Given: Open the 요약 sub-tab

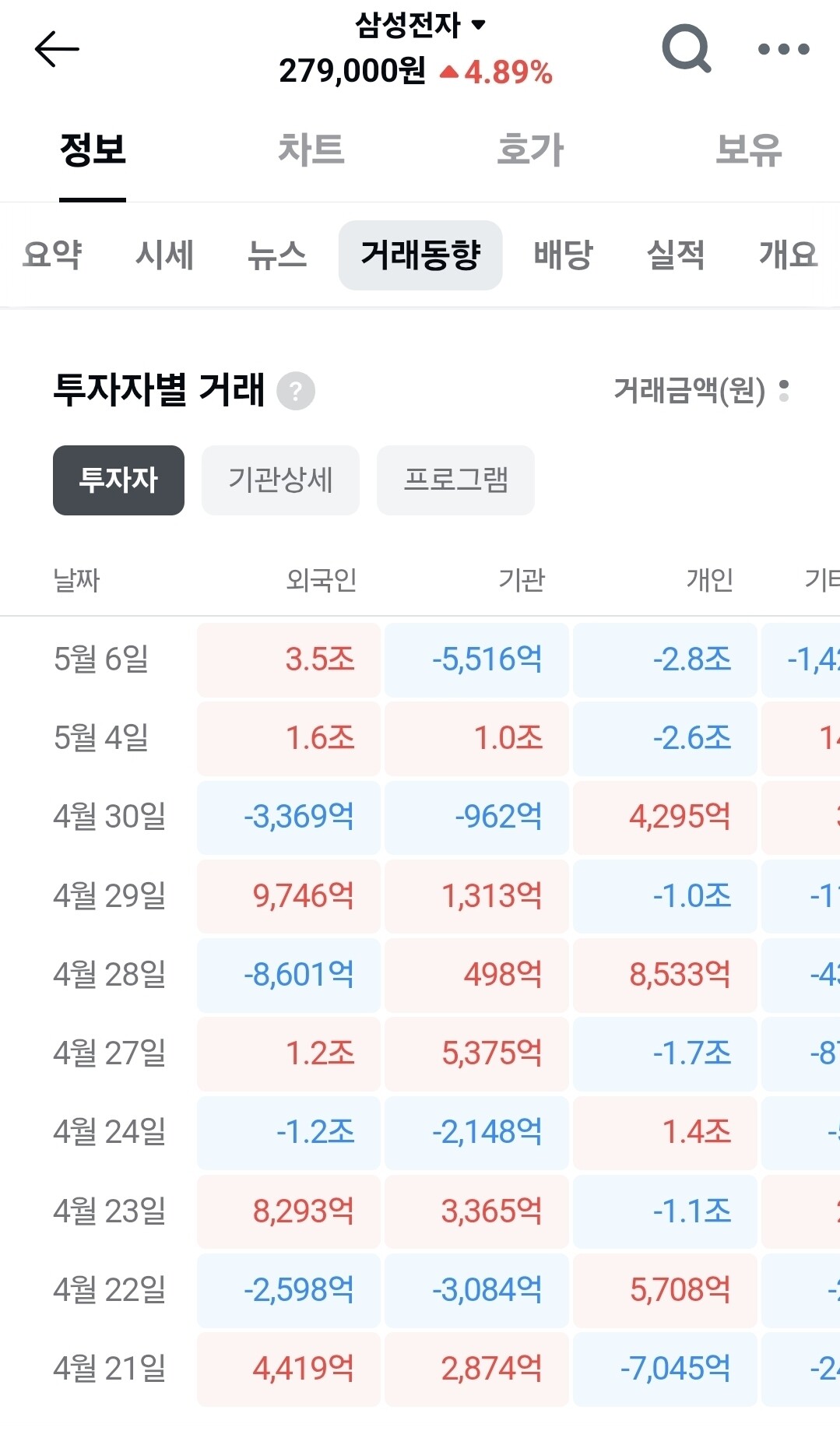Looking at the screenshot, I should [x=52, y=255].
